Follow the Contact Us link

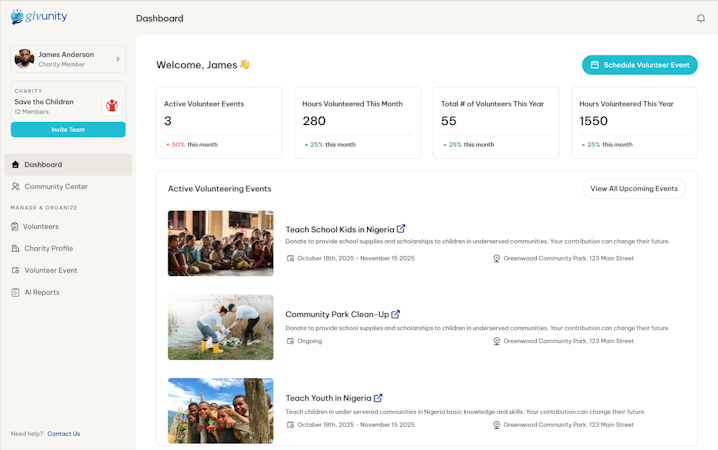point(63,434)
